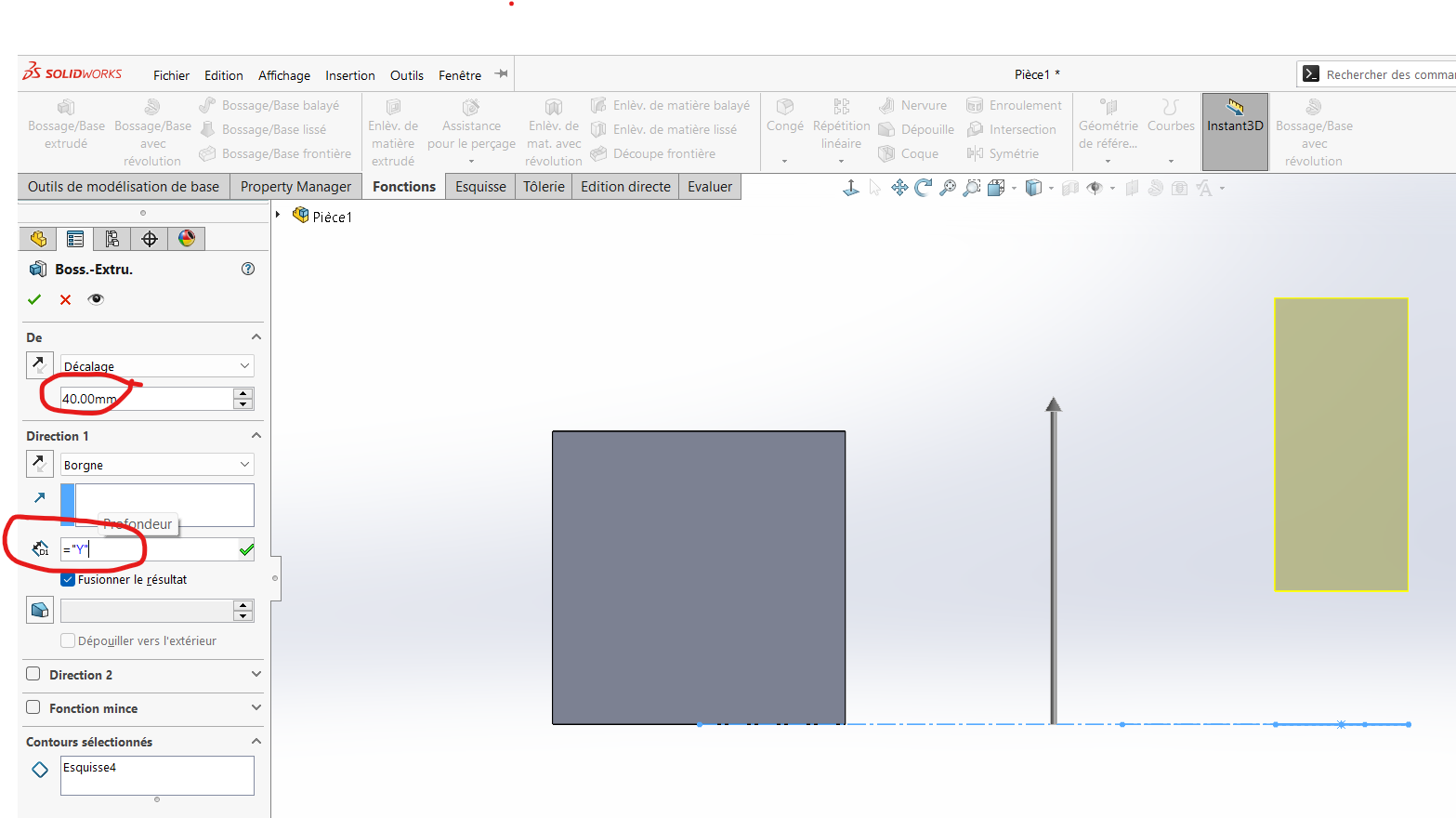Switch to the Tôlerie tab
1456x818 pixels.
coord(544,187)
